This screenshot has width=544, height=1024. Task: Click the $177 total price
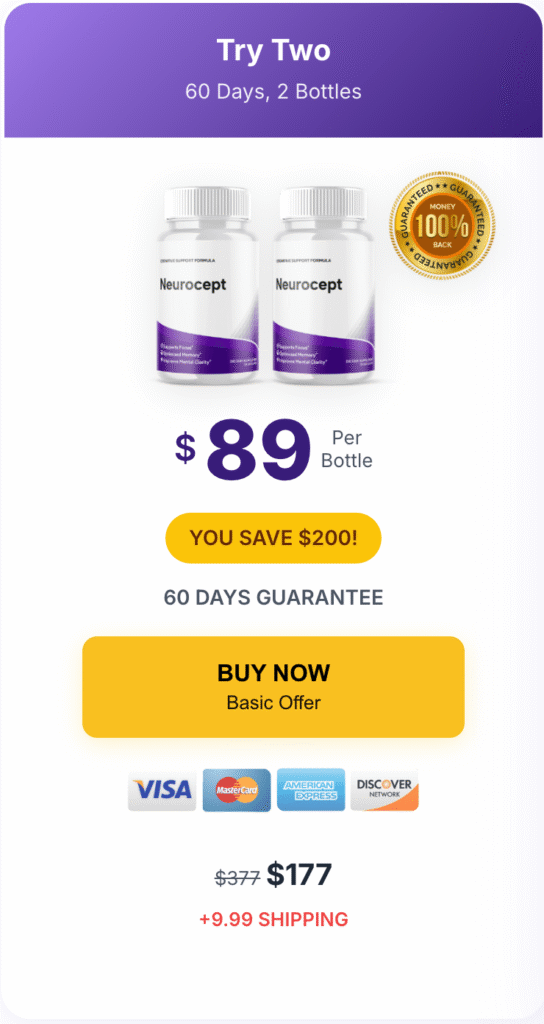[x=299, y=875]
